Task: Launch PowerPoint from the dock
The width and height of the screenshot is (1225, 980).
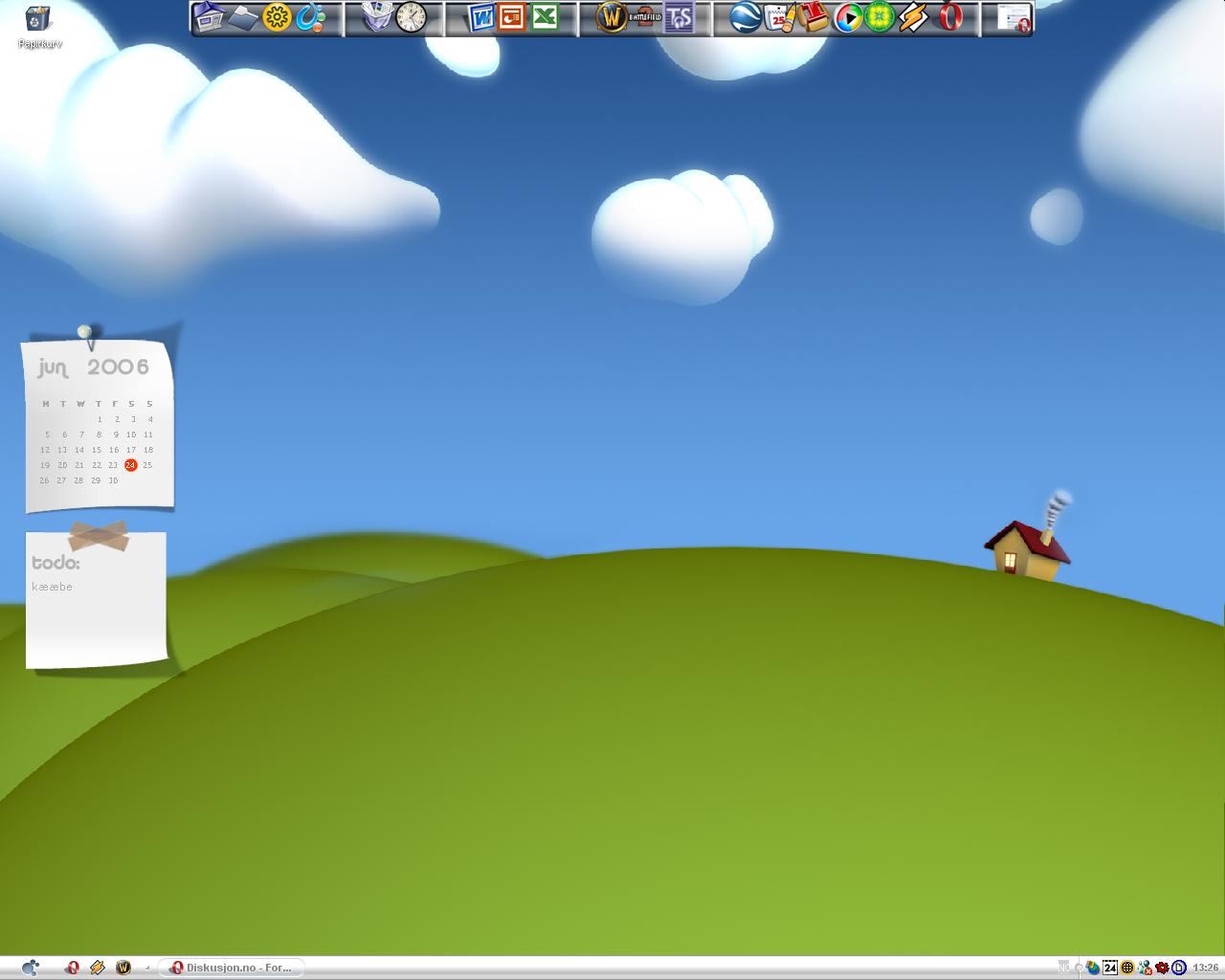Action: click(x=512, y=17)
